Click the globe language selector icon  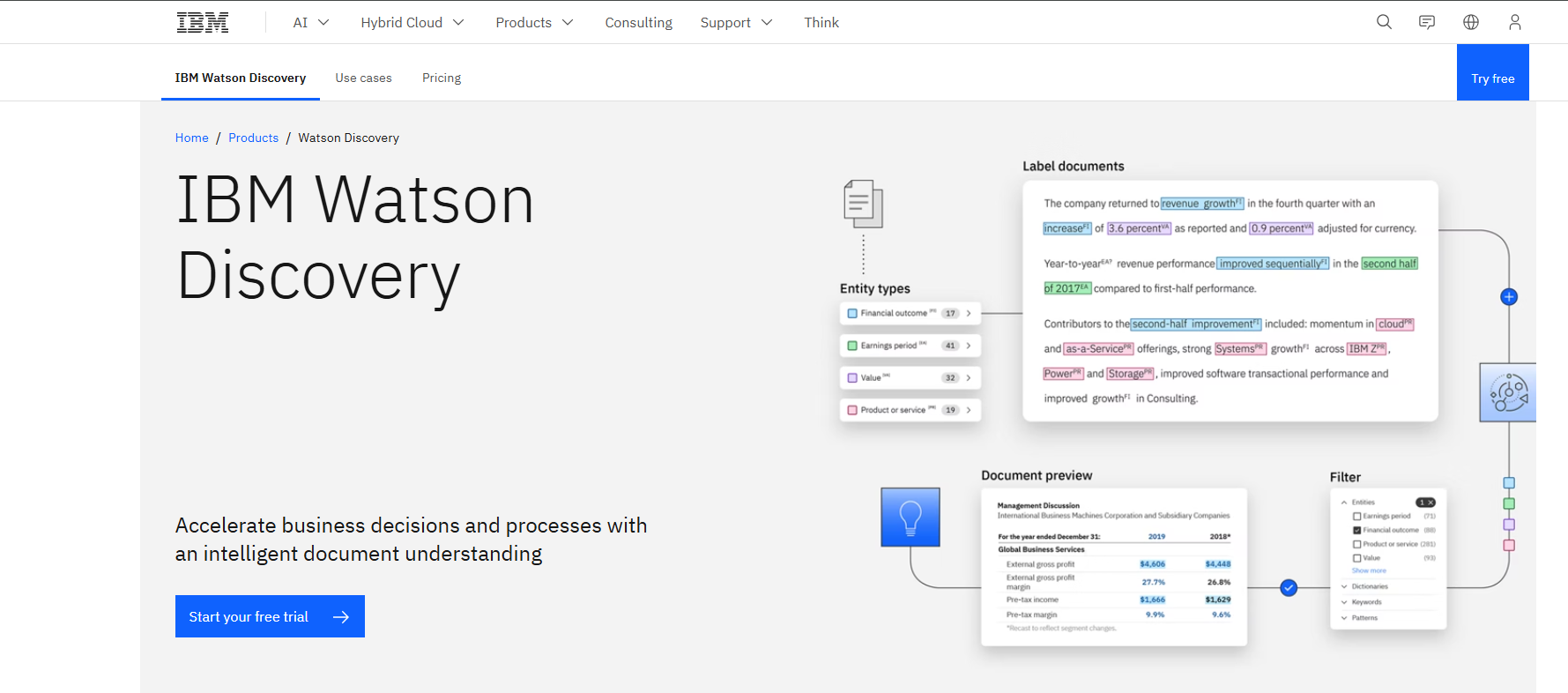click(1471, 22)
